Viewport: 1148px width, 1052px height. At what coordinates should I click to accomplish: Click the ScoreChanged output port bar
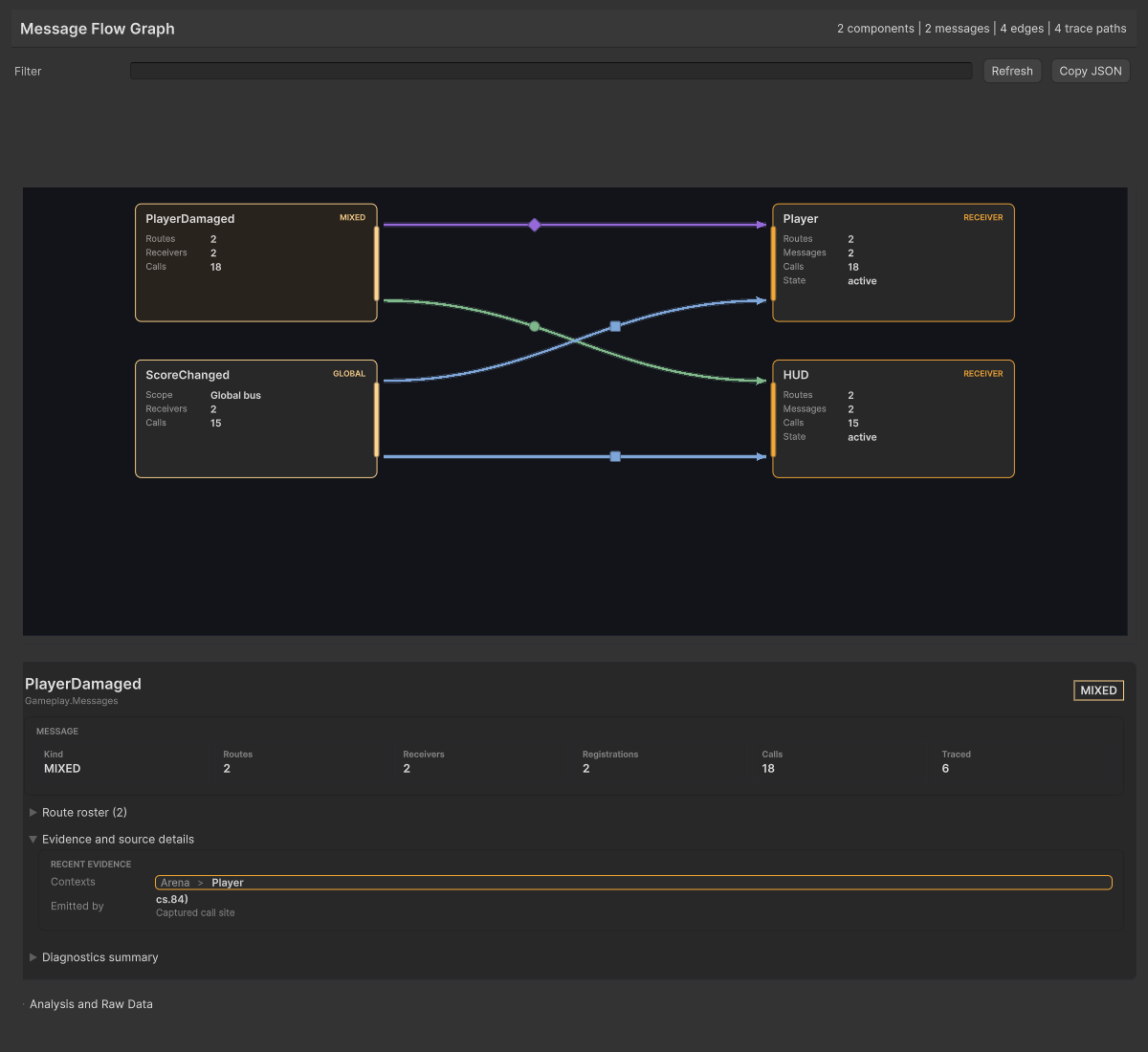tap(377, 419)
